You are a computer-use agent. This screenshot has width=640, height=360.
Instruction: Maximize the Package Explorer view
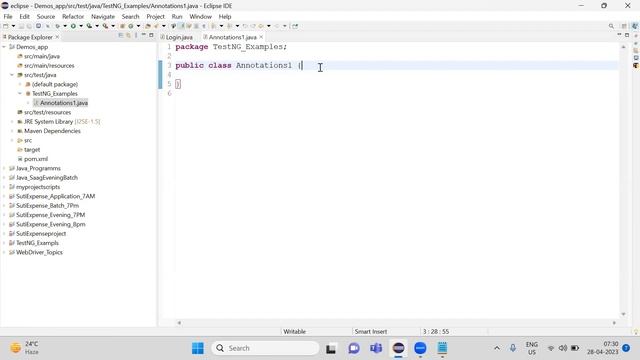click(x=151, y=36)
